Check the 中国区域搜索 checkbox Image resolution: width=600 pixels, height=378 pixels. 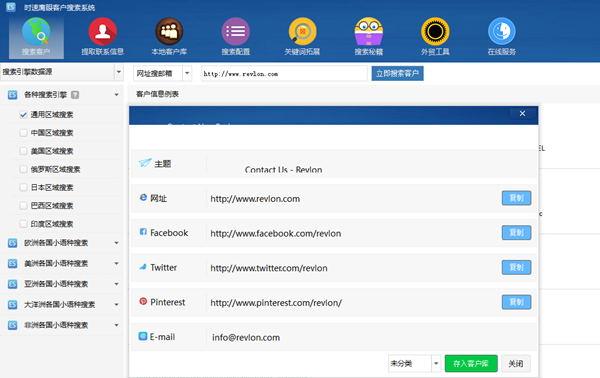pos(23,133)
